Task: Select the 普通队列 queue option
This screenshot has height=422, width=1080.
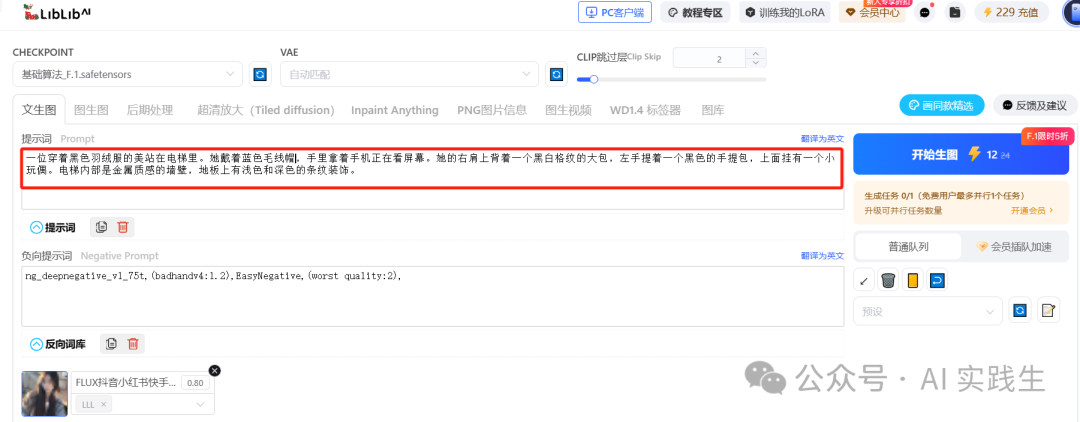Action: pyautogui.click(x=907, y=246)
